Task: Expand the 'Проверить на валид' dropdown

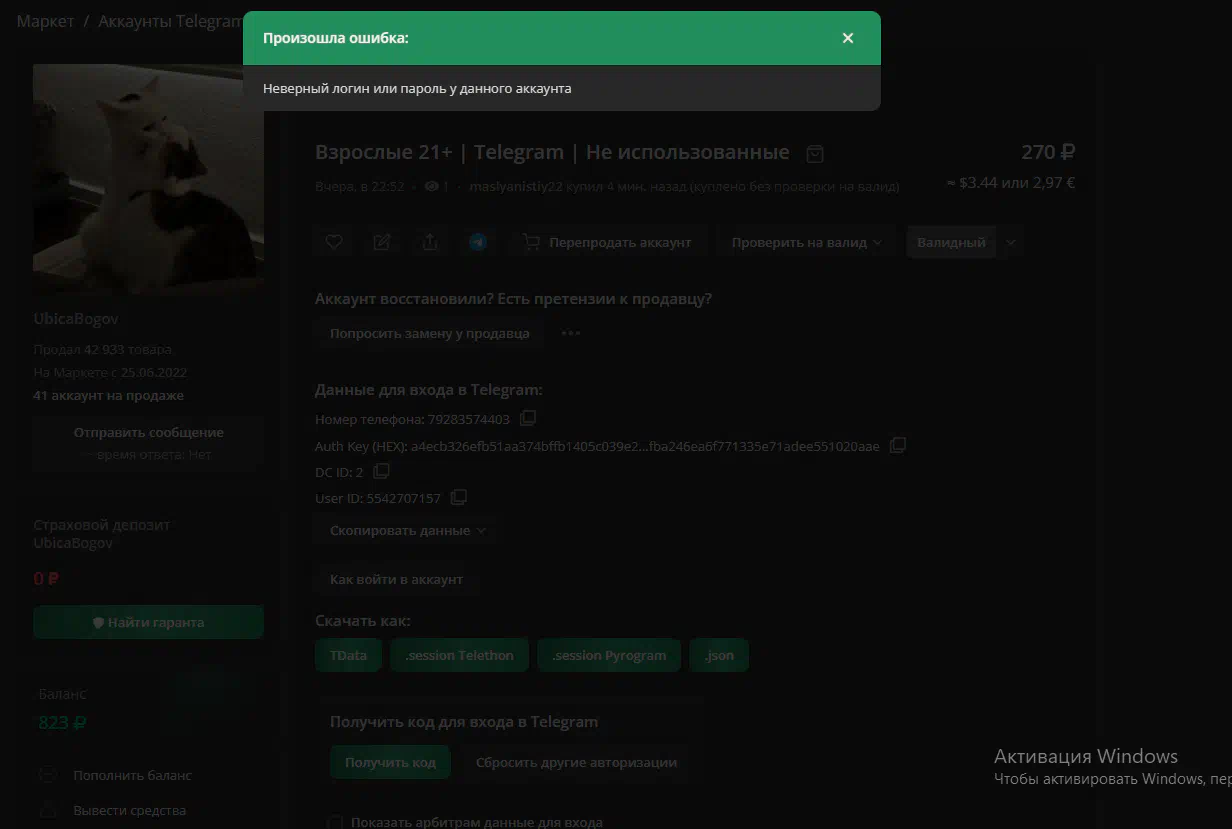Action: point(806,242)
